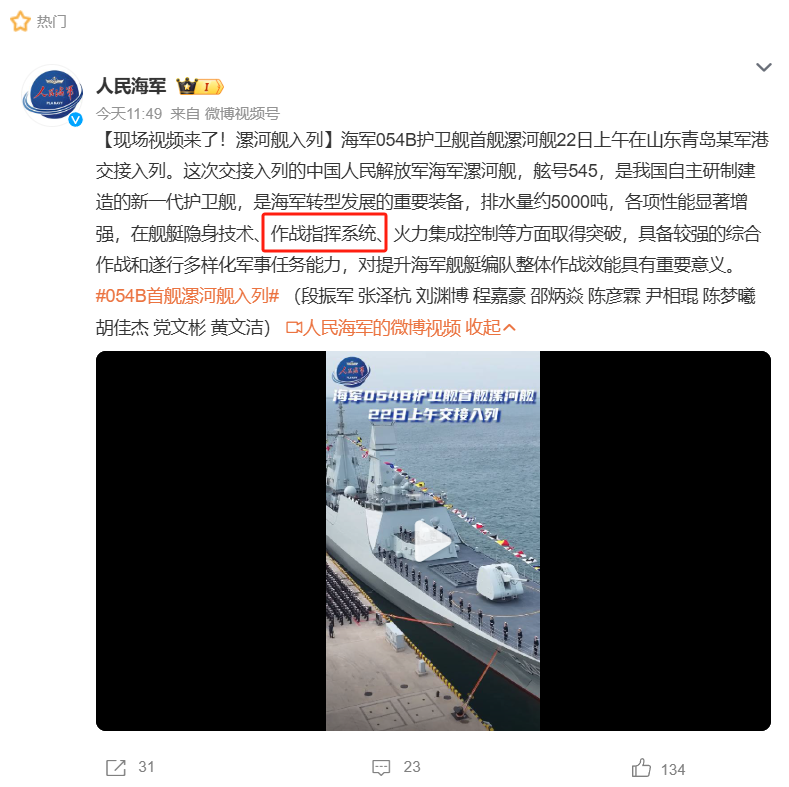
Task: Collapse the post text with 收起
Action: click(491, 328)
